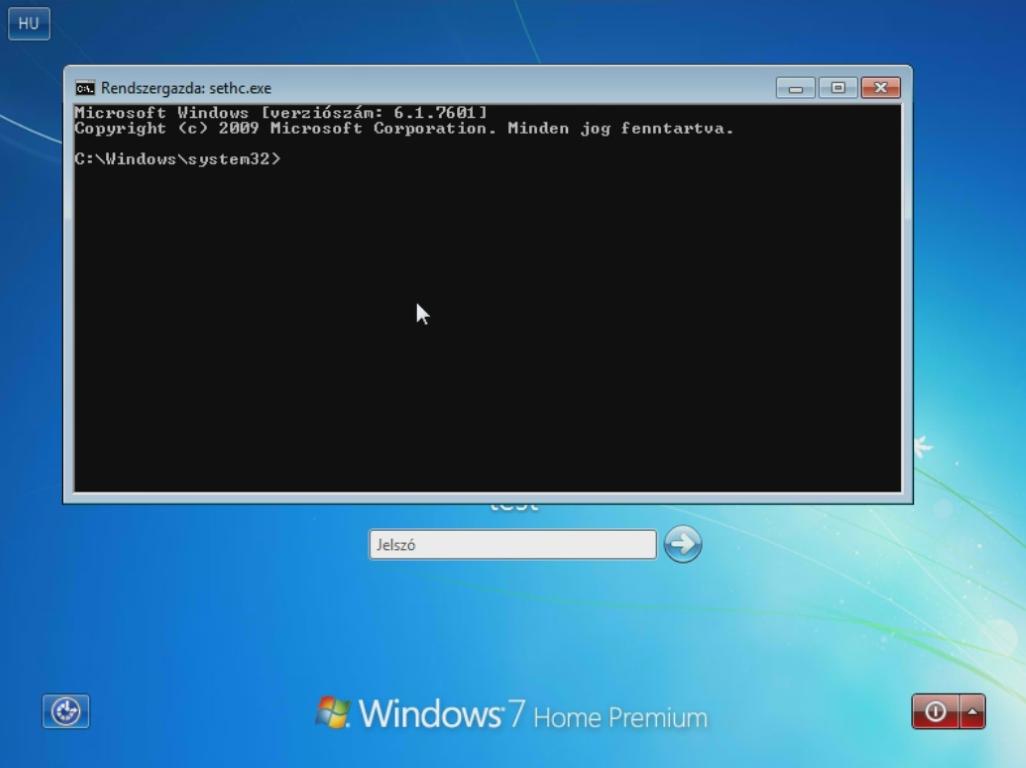Click the red power shutdown button
Viewport: 1026px width, 768px height.
pos(935,711)
